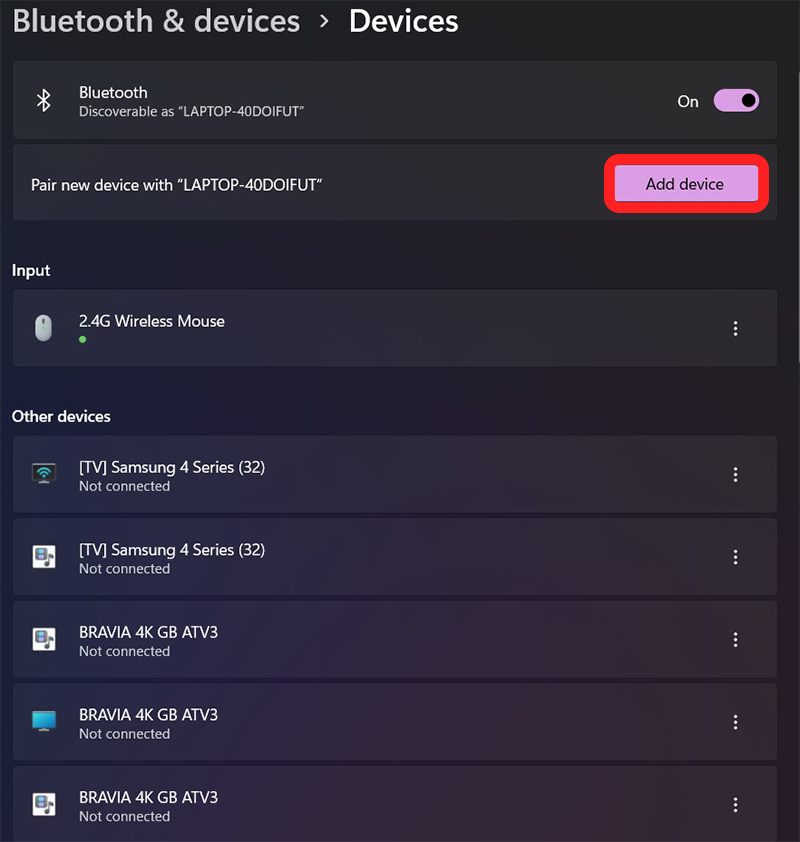Expand more options for the last BRAVIA entry
The image size is (800, 842).
tap(735, 805)
